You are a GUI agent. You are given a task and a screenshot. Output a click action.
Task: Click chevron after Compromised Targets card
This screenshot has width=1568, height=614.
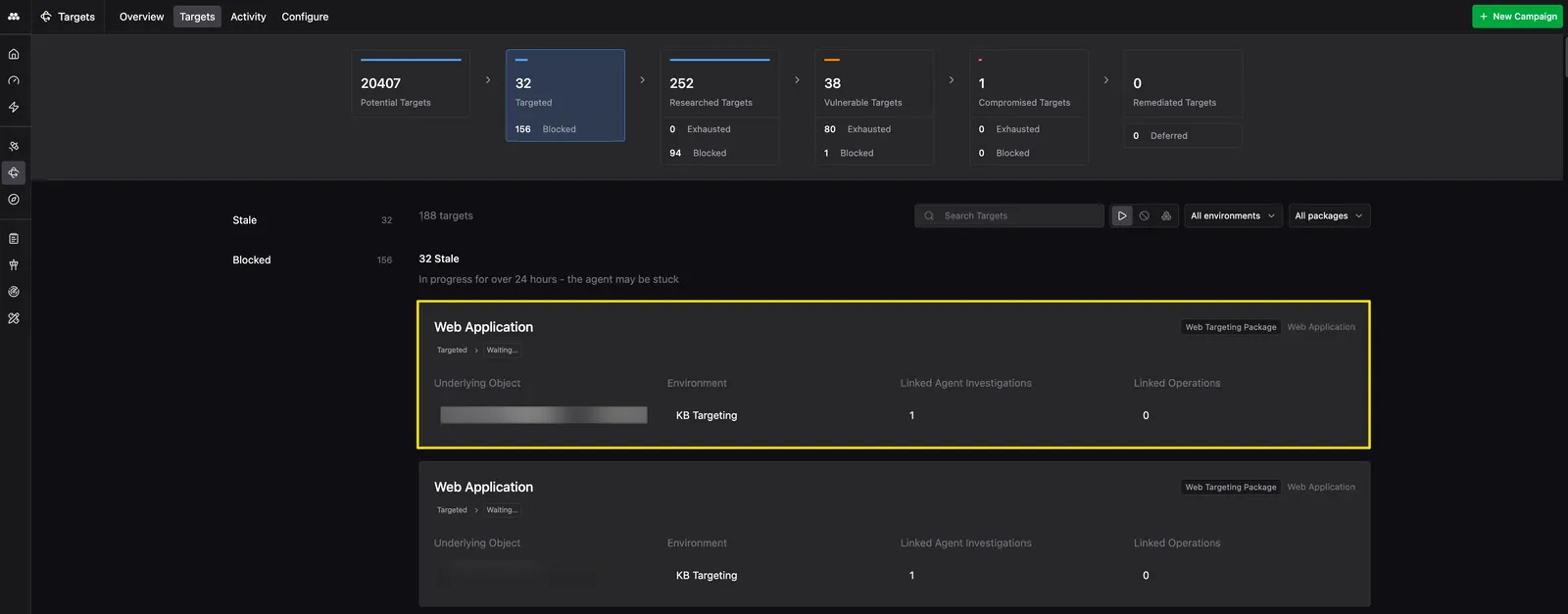pyautogui.click(x=1105, y=80)
